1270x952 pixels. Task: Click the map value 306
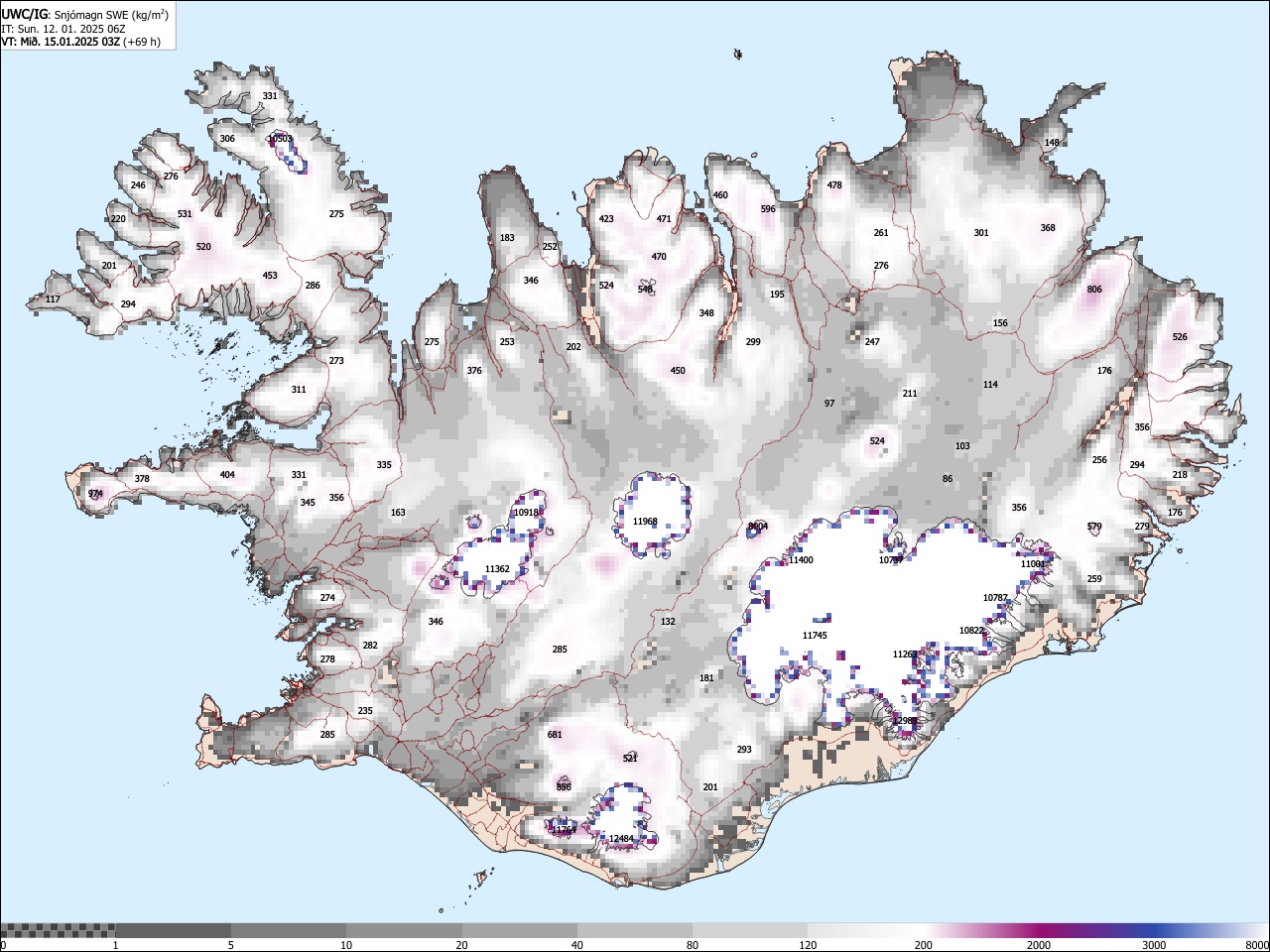tap(227, 139)
